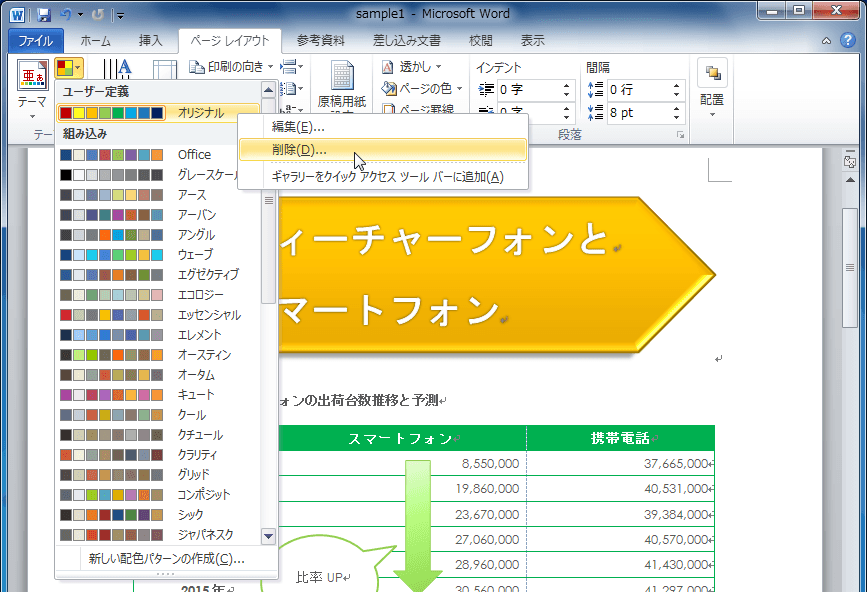Screen dimensions: 867x592
Task: Select アーバン color scheme
Action: tap(158, 214)
